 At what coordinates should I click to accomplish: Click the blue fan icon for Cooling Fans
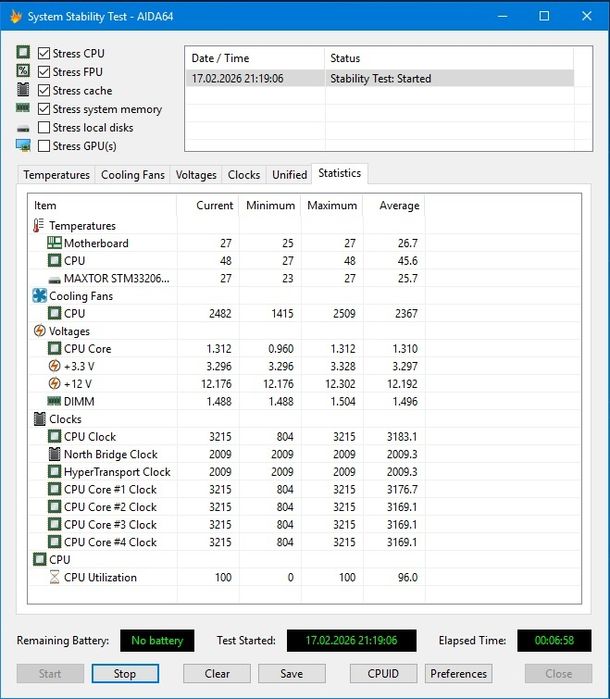(x=40, y=296)
